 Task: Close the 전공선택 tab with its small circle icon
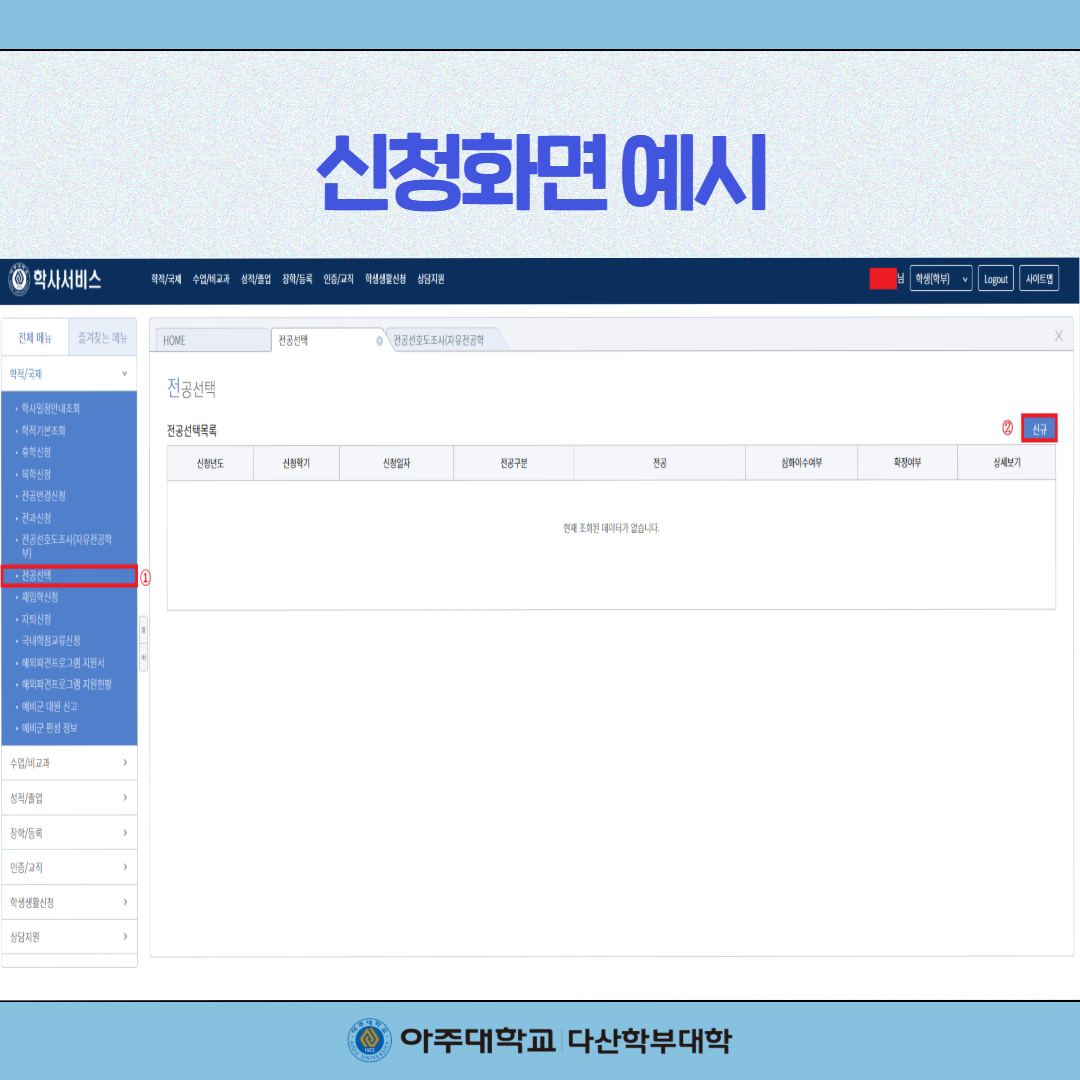coord(379,340)
